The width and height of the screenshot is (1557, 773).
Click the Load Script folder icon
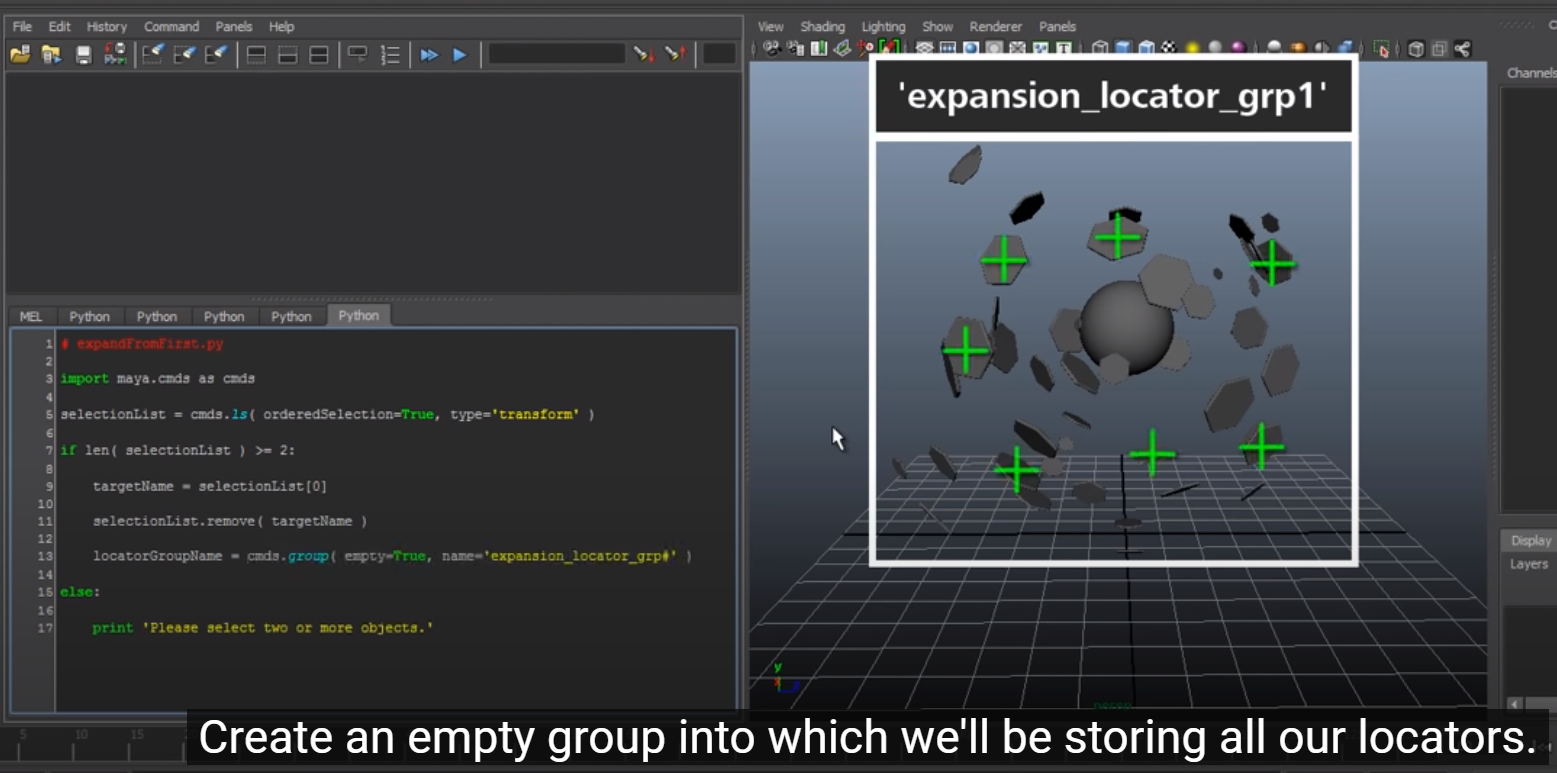20,54
